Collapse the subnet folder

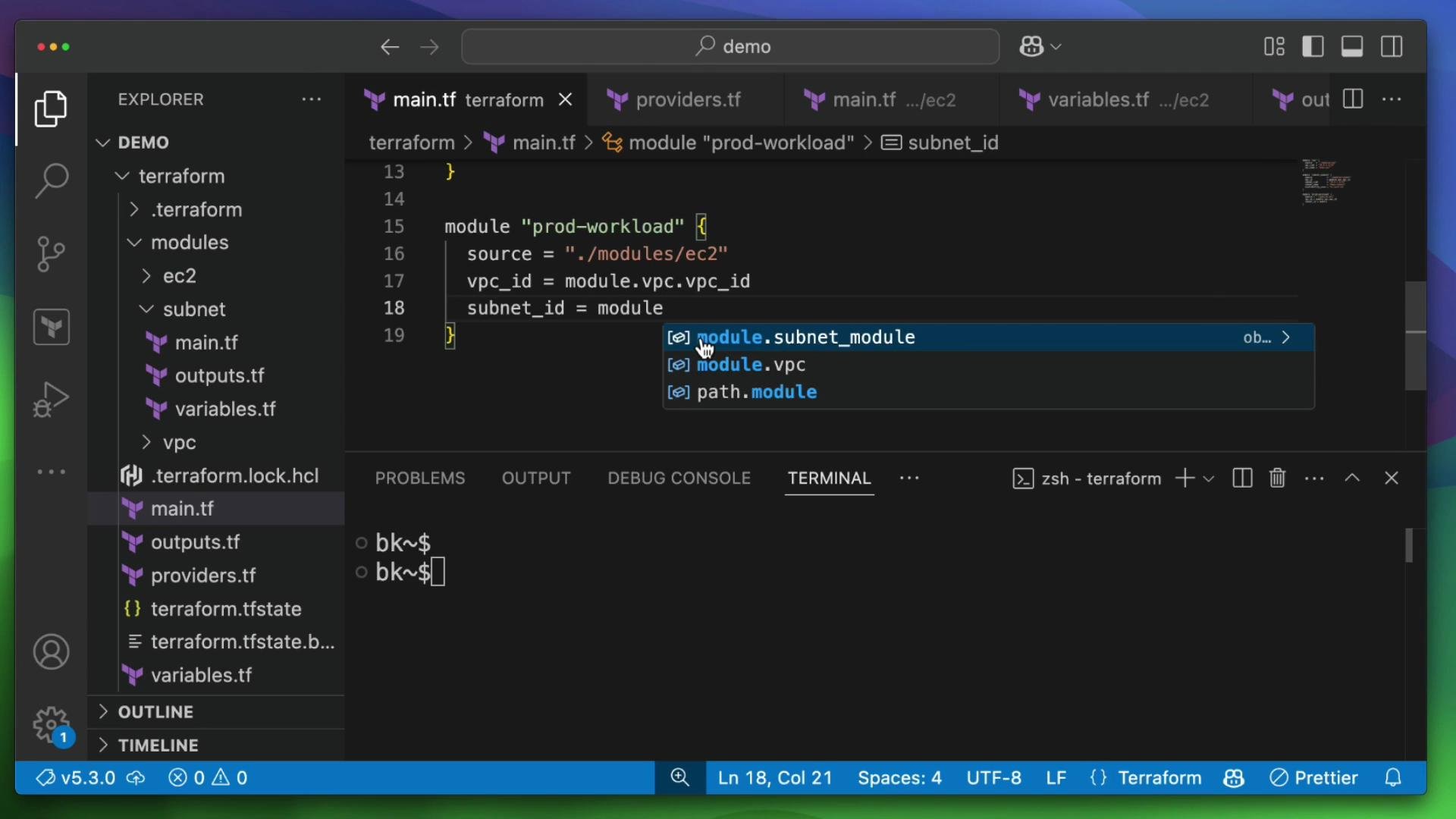click(216, 309)
